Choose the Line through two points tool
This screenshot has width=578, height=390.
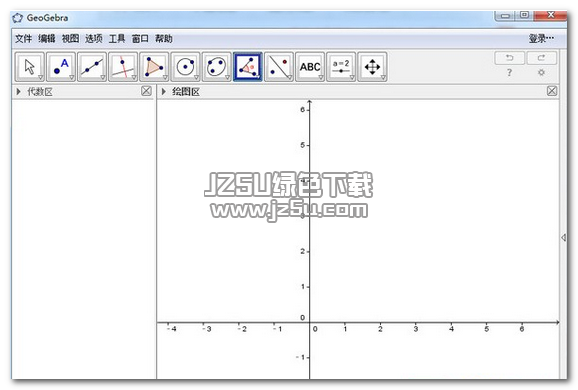92,67
